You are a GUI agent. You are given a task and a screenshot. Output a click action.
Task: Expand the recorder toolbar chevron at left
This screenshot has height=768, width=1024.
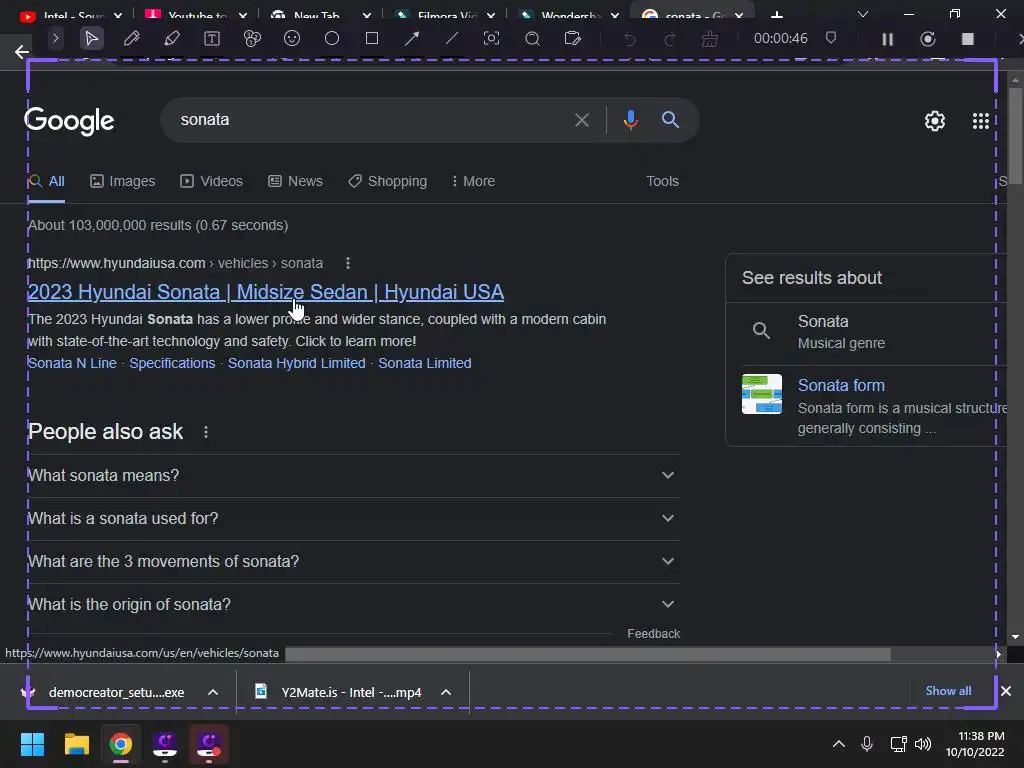[56, 39]
